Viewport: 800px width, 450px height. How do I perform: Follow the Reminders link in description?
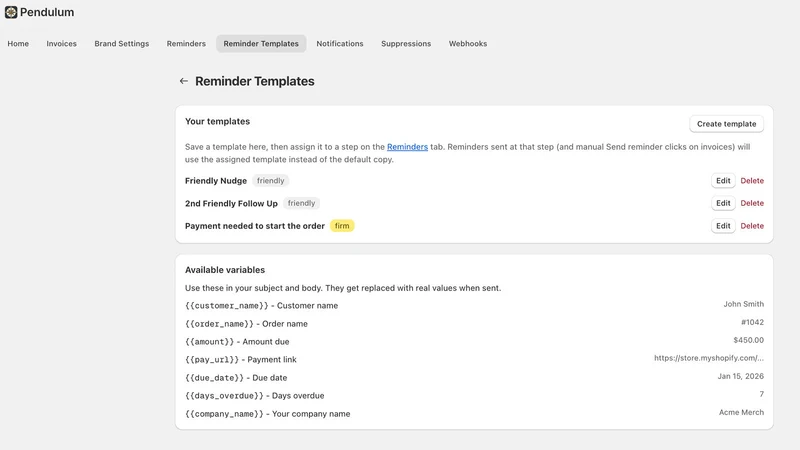tap(407, 147)
